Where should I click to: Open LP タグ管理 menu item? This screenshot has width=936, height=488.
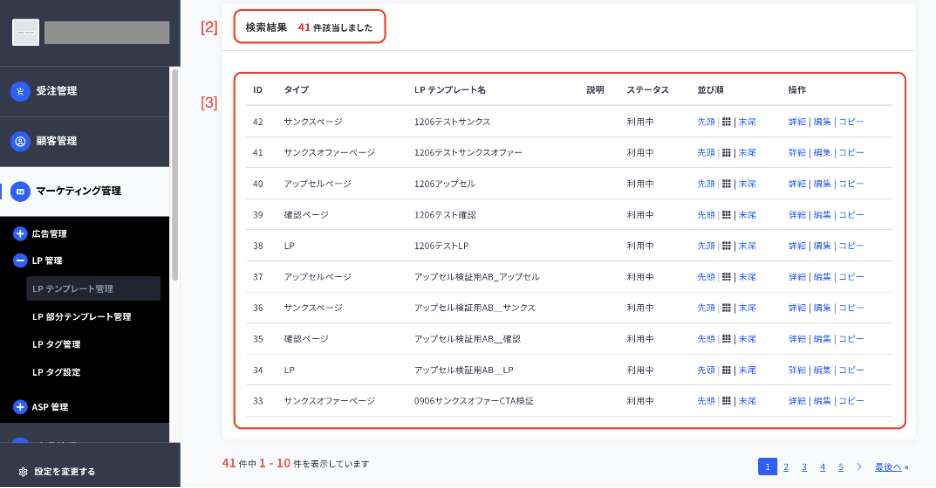pos(56,344)
